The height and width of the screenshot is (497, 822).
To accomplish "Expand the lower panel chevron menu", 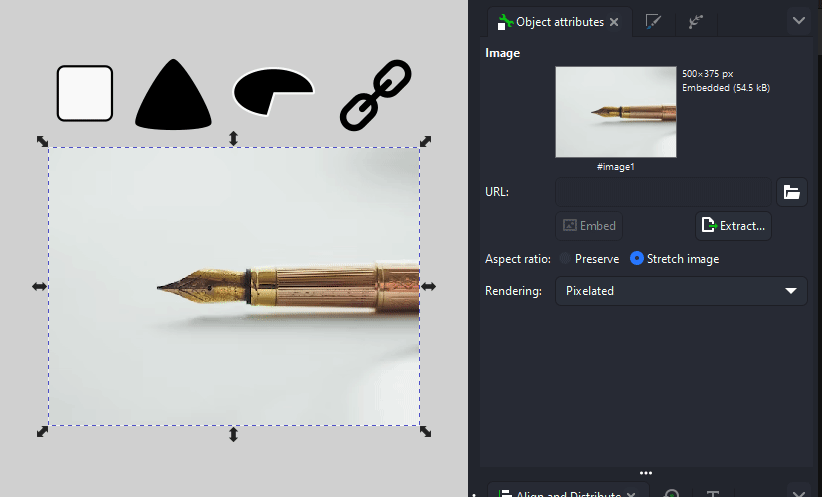I will click(x=798, y=492).
